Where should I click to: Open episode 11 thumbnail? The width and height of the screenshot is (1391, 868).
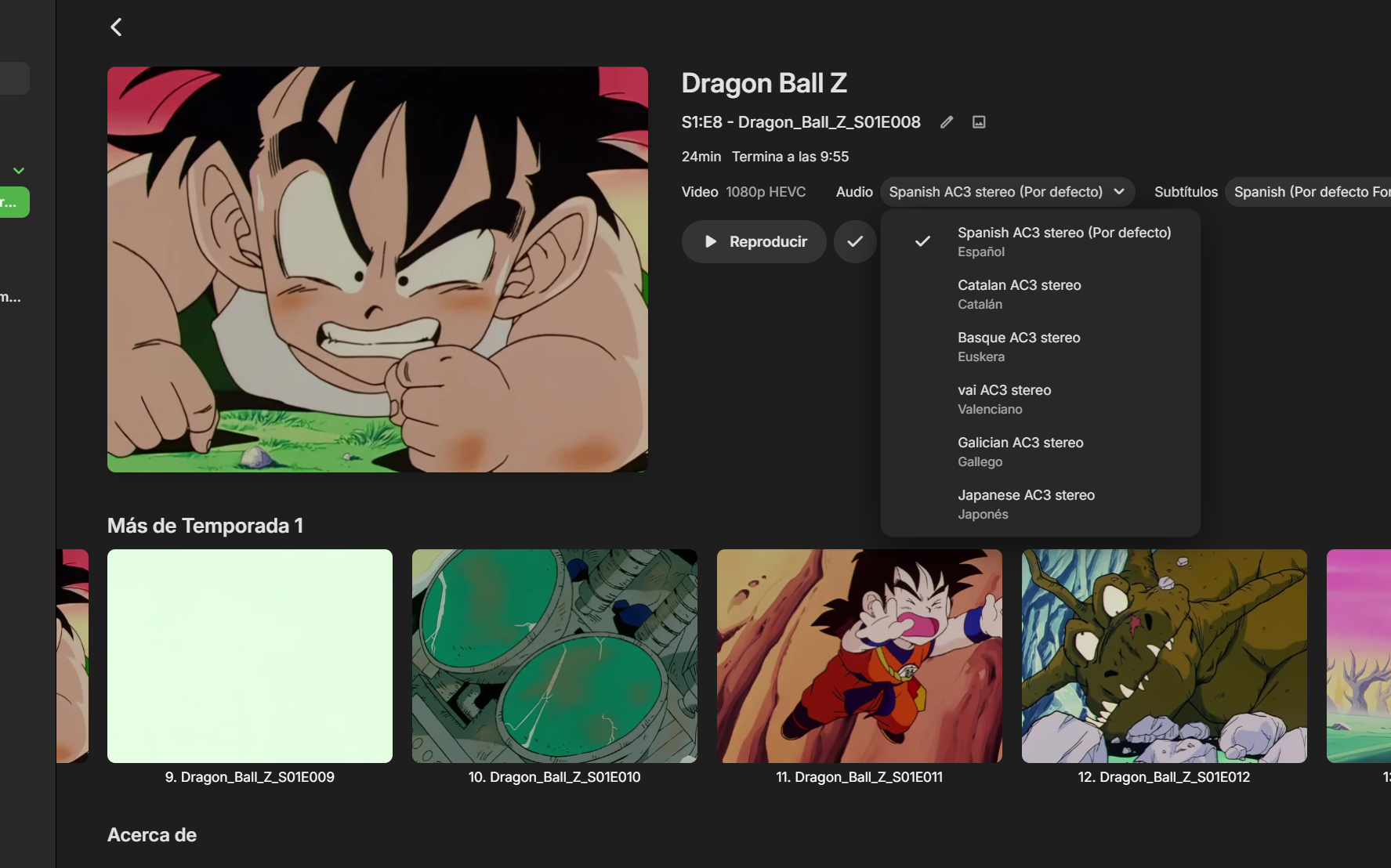[x=860, y=656]
